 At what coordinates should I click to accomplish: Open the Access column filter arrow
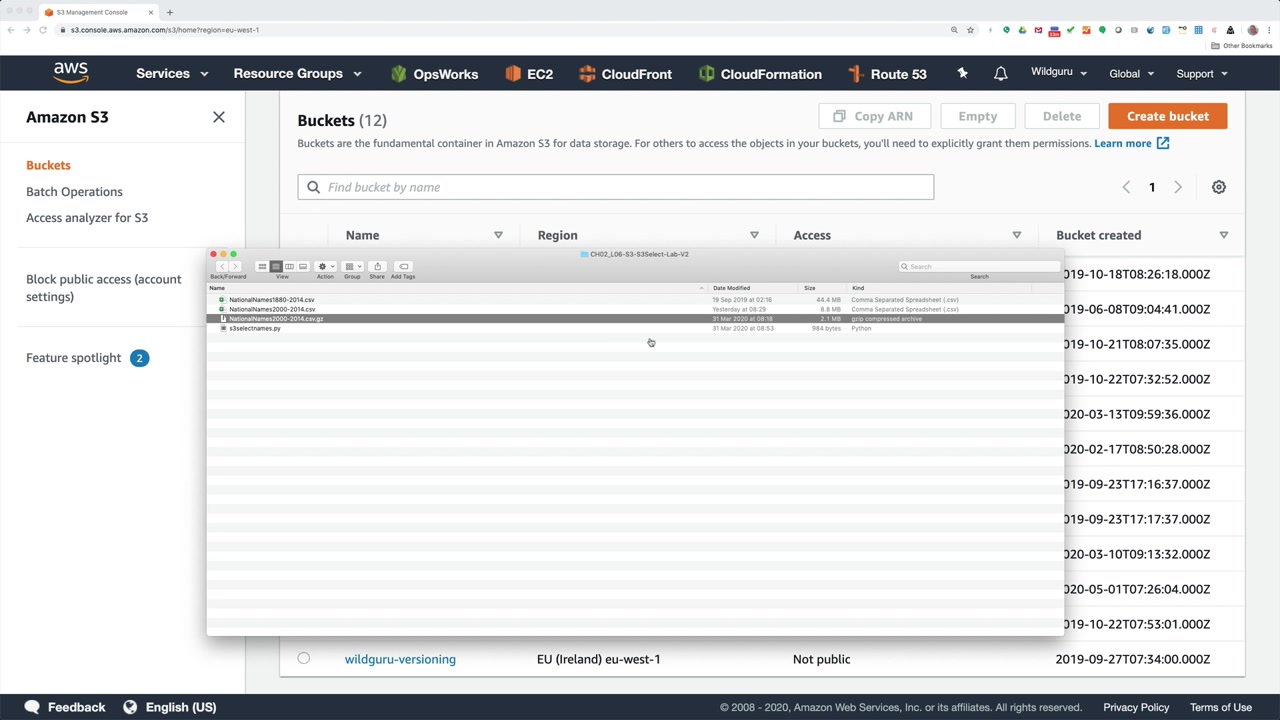pyautogui.click(x=1016, y=235)
